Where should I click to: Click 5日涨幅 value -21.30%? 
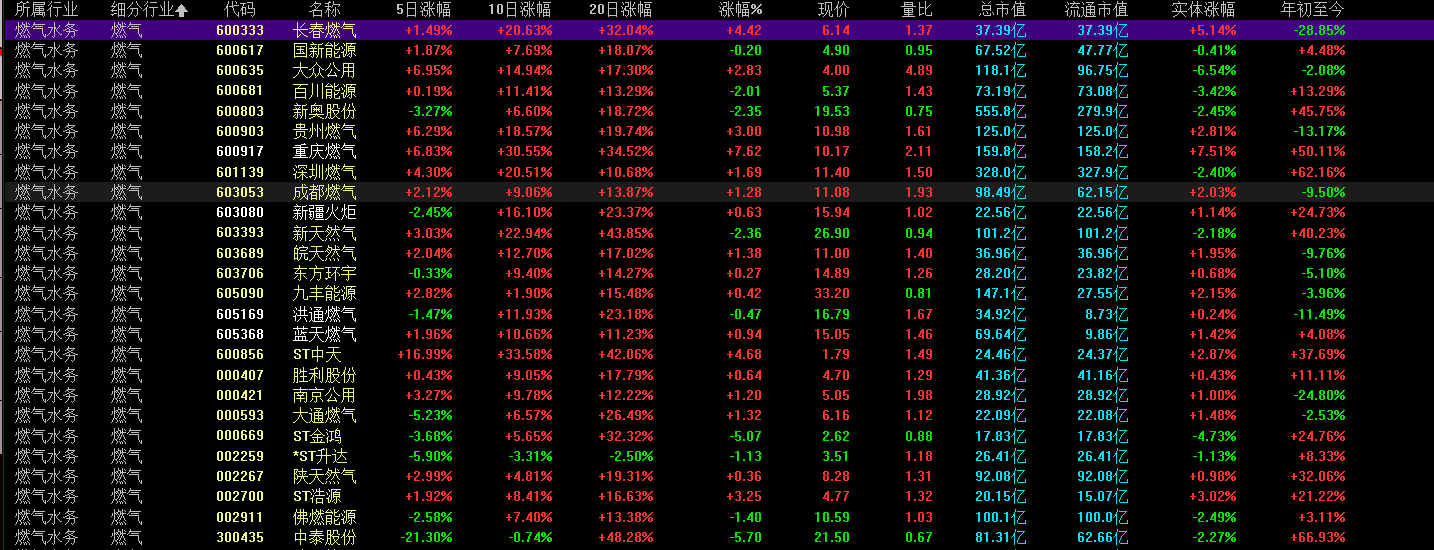click(425, 537)
